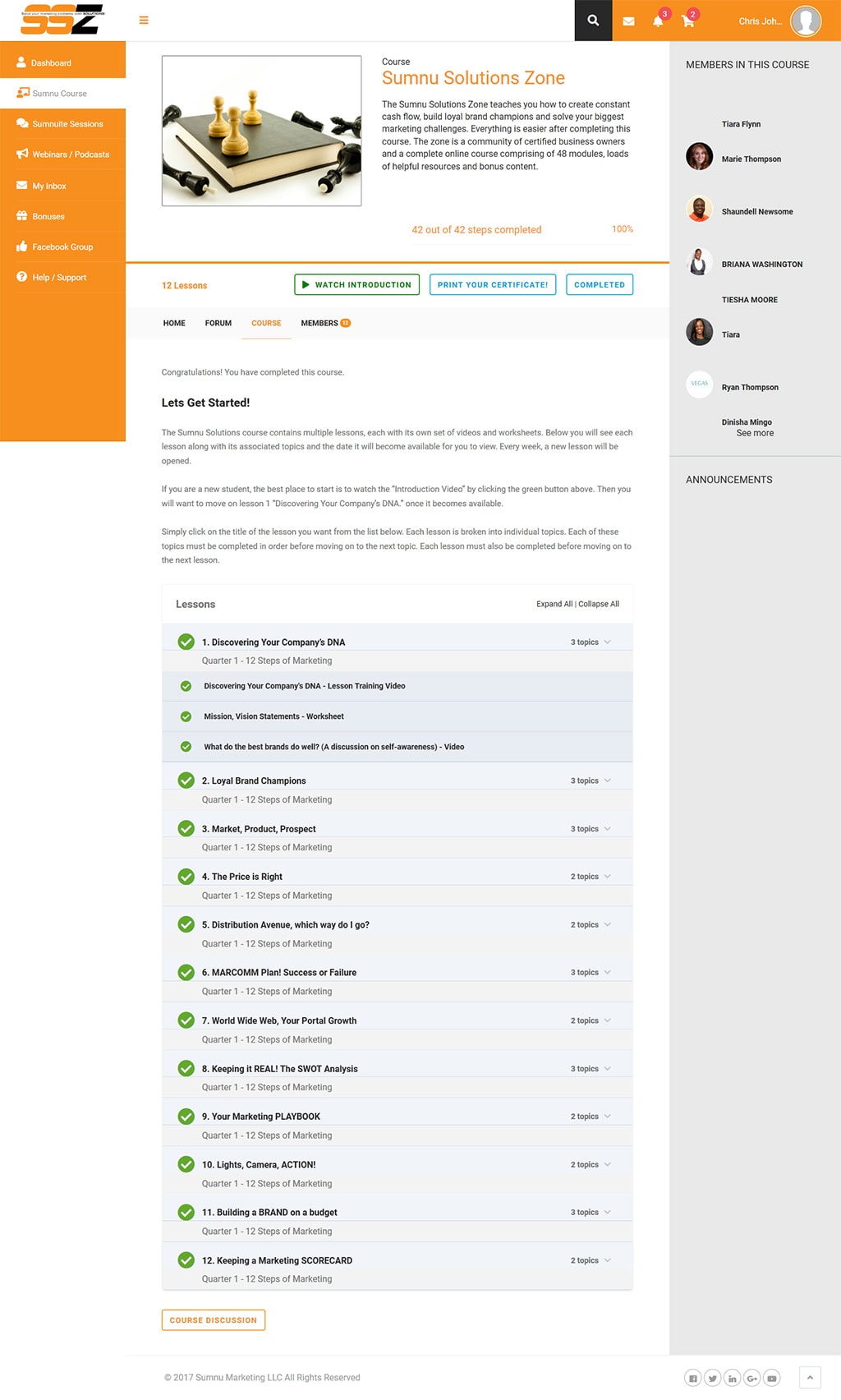
Task: Select the COURSE tab
Action: coord(266,323)
